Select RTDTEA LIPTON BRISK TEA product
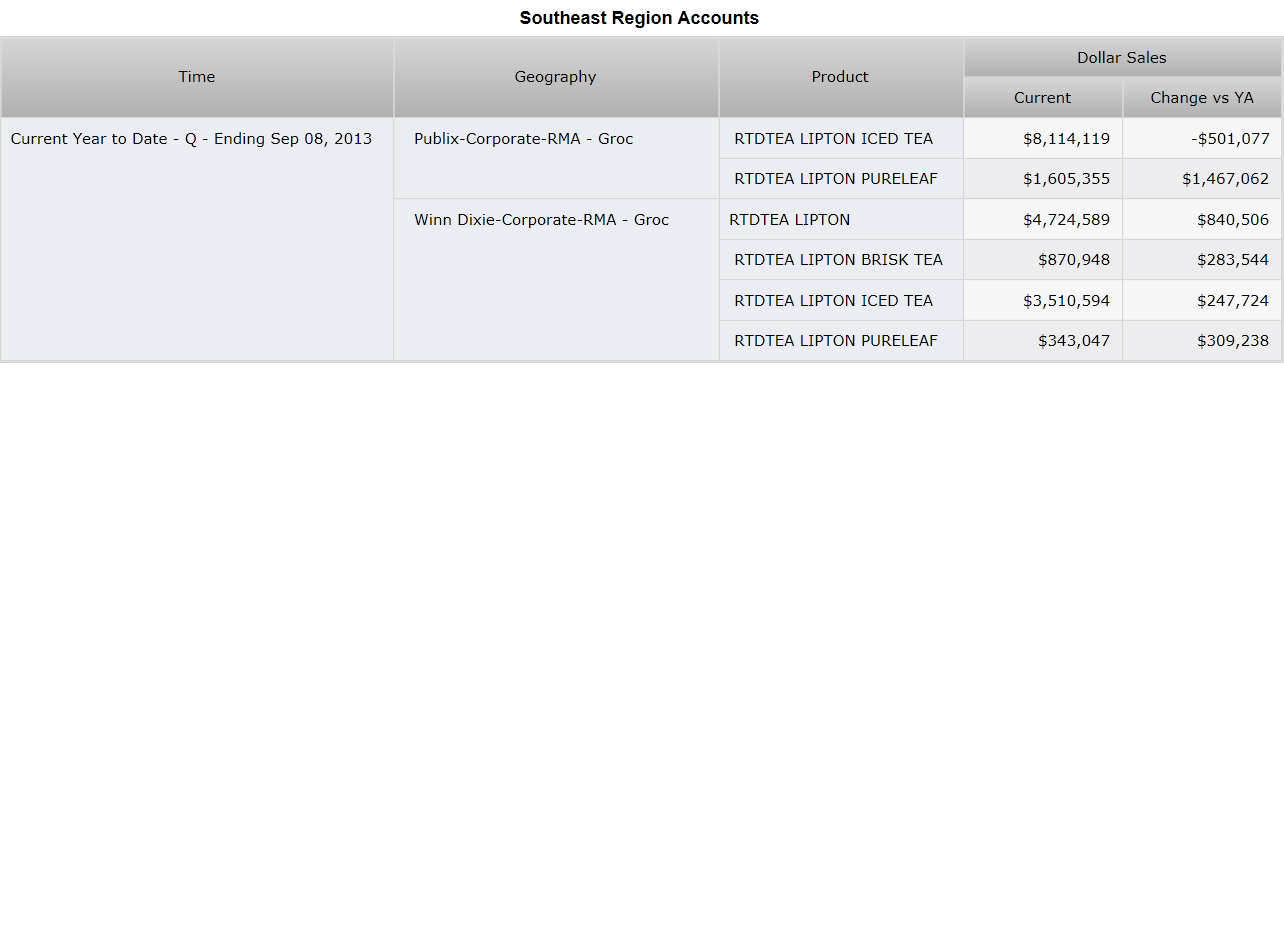The height and width of the screenshot is (946, 1284). tap(841, 260)
